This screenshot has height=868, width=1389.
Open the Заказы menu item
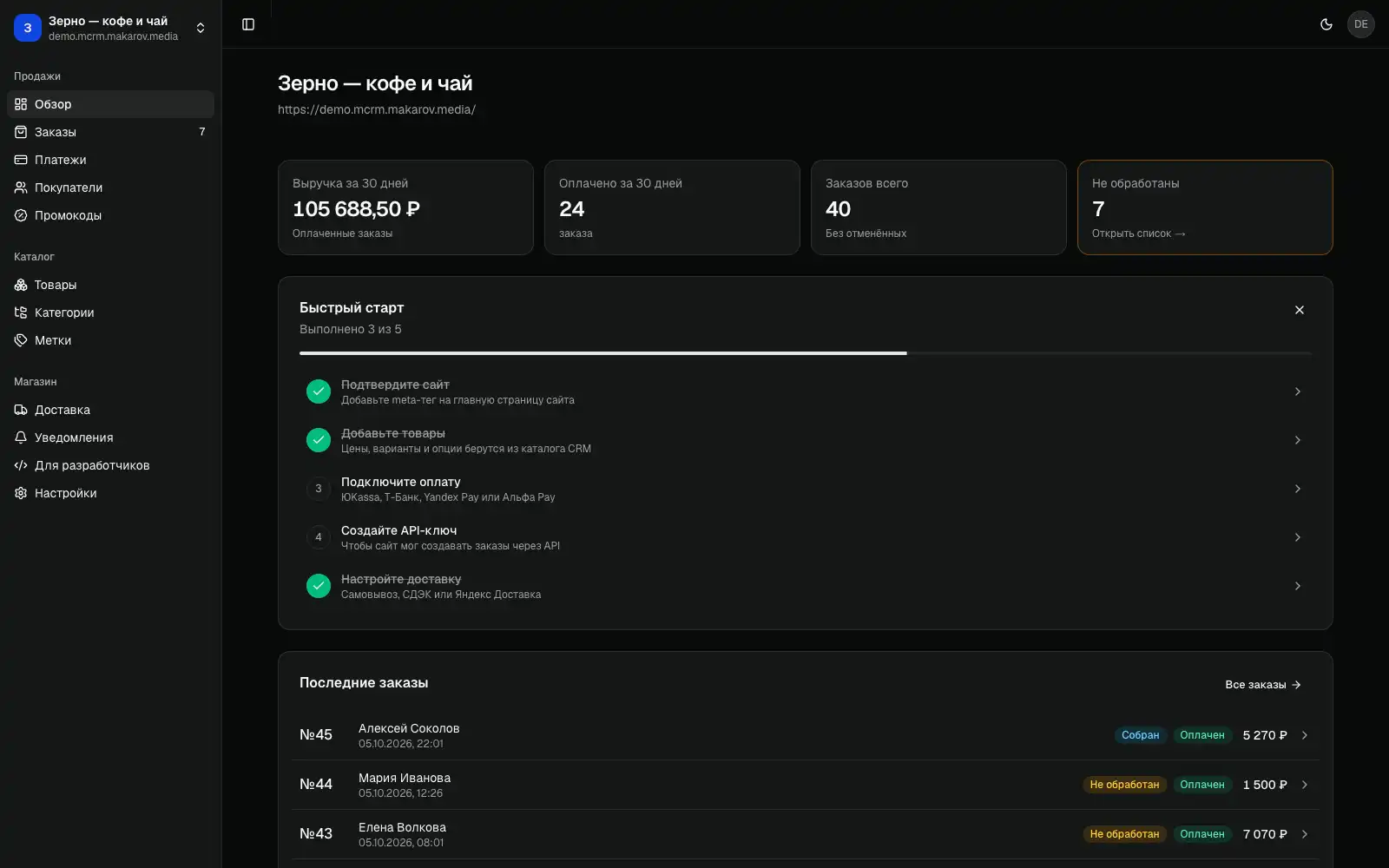[110, 132]
